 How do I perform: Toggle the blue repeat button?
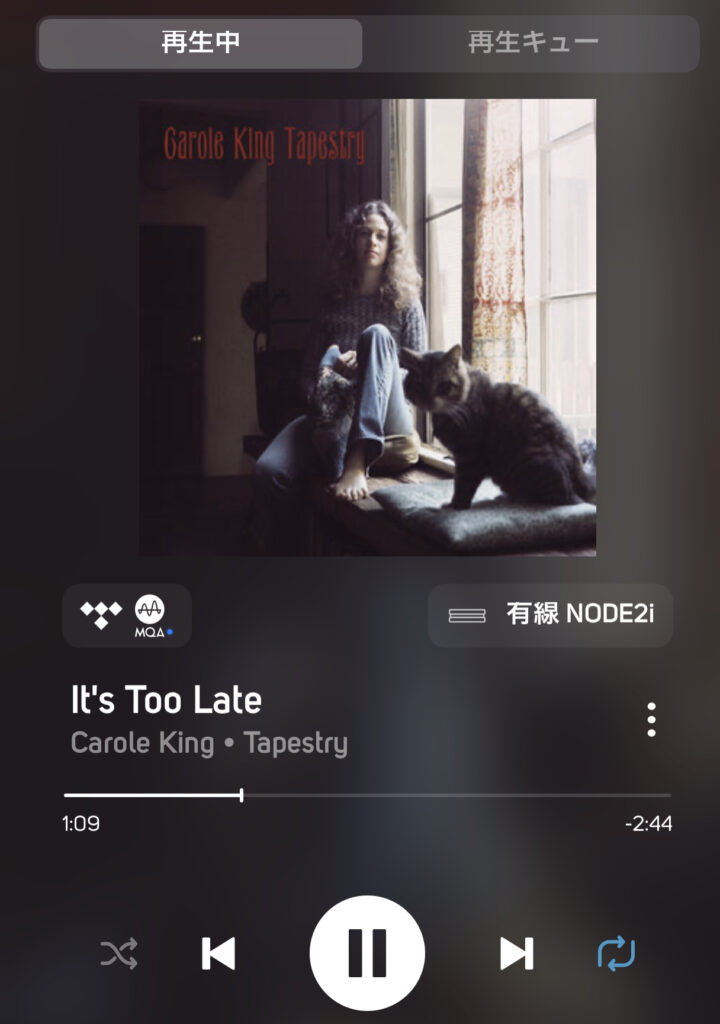(x=616, y=953)
